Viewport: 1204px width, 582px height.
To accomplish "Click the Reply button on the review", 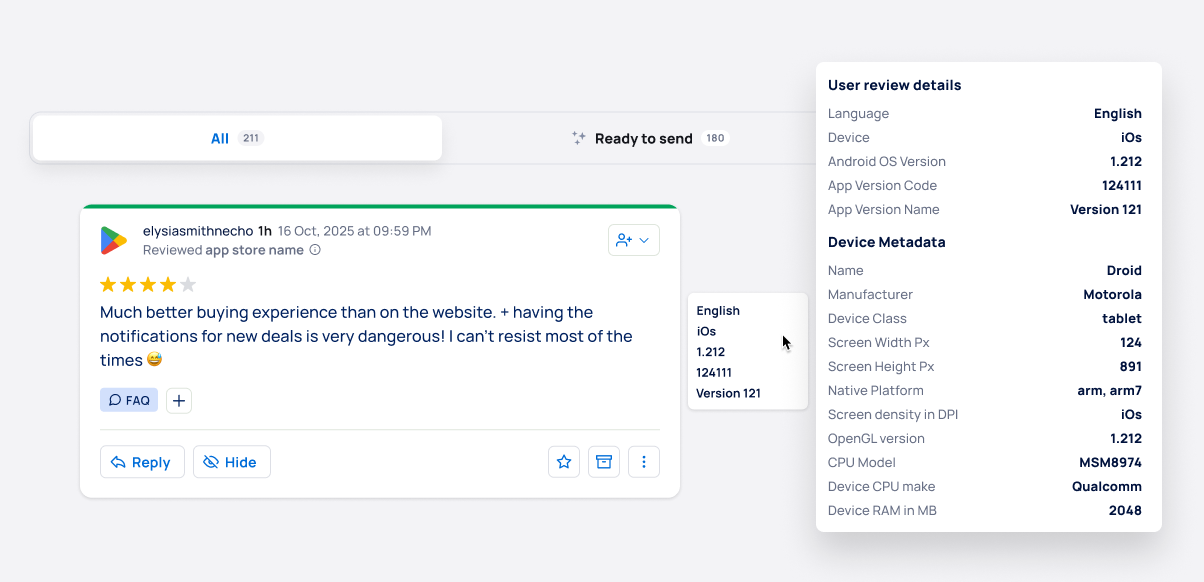I will tap(142, 461).
